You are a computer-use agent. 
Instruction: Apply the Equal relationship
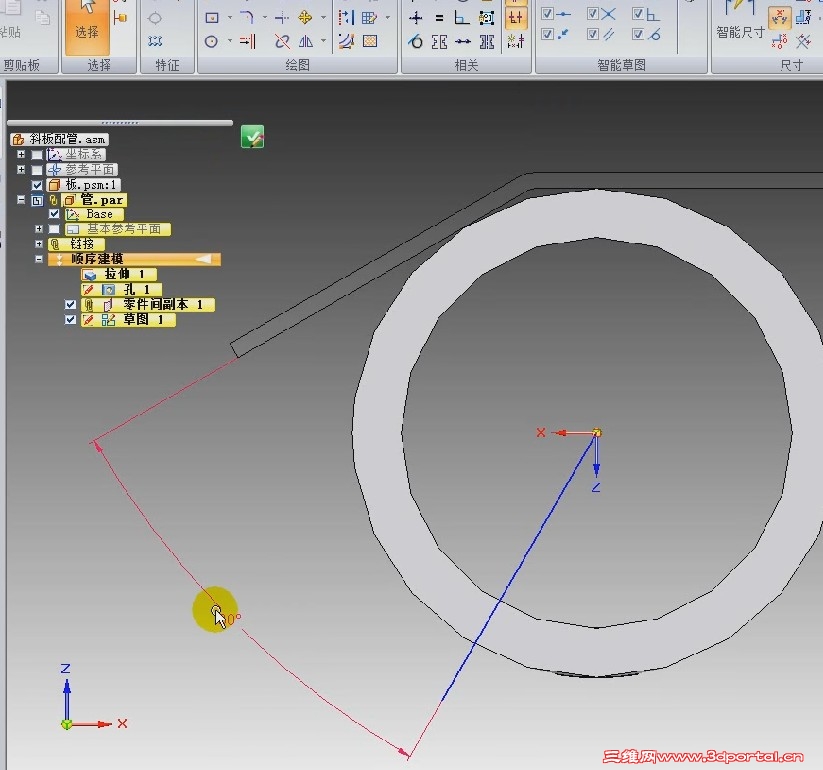pos(439,18)
